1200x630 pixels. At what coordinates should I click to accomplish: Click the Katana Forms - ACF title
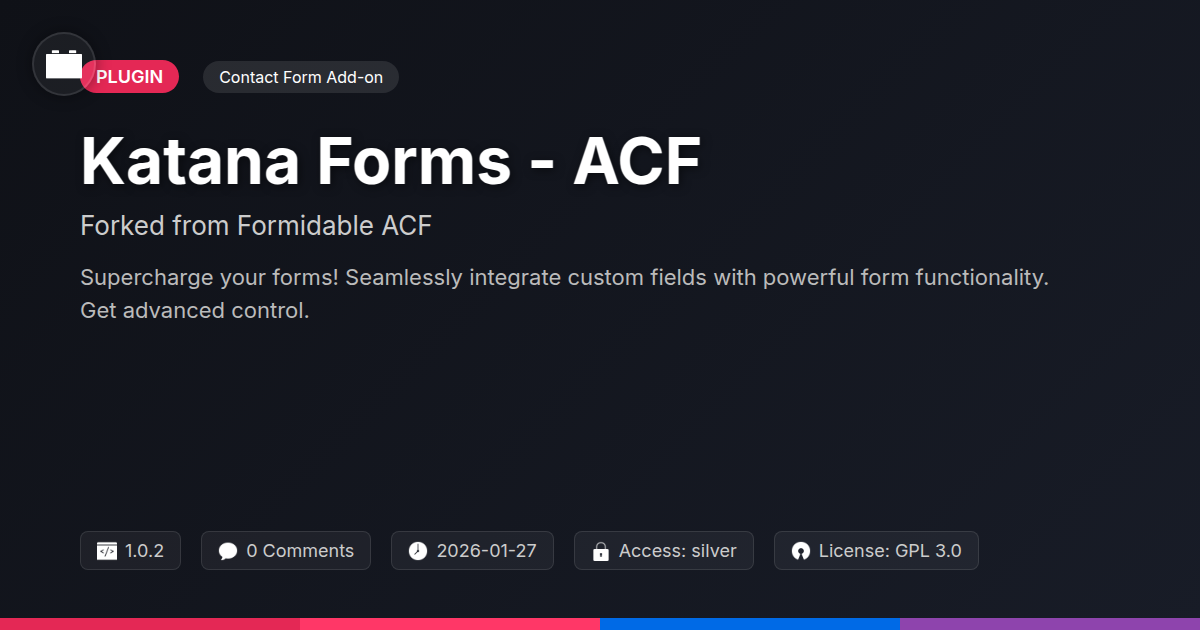pyautogui.click(x=390, y=160)
